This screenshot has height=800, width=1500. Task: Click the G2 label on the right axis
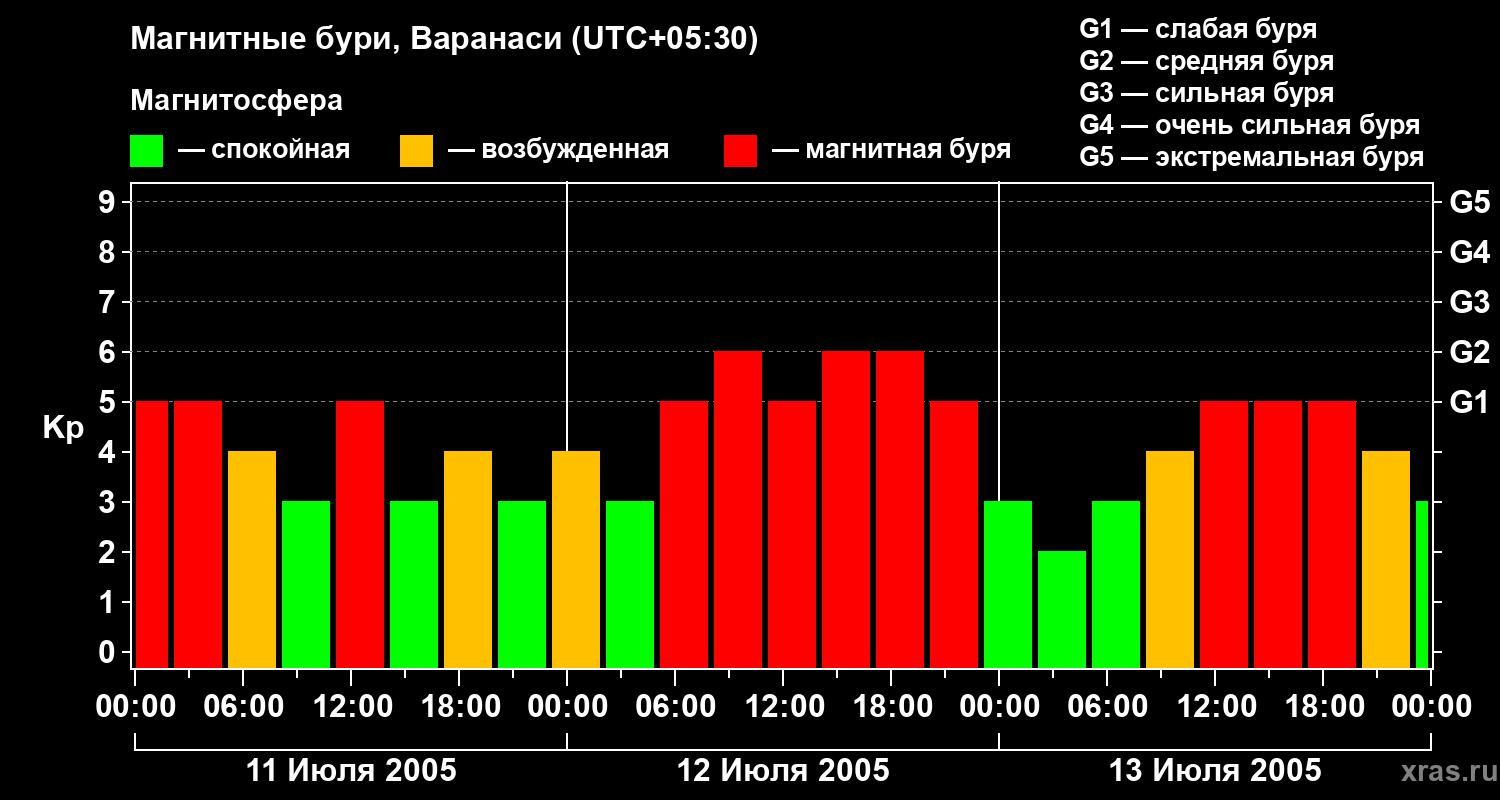[1470, 352]
